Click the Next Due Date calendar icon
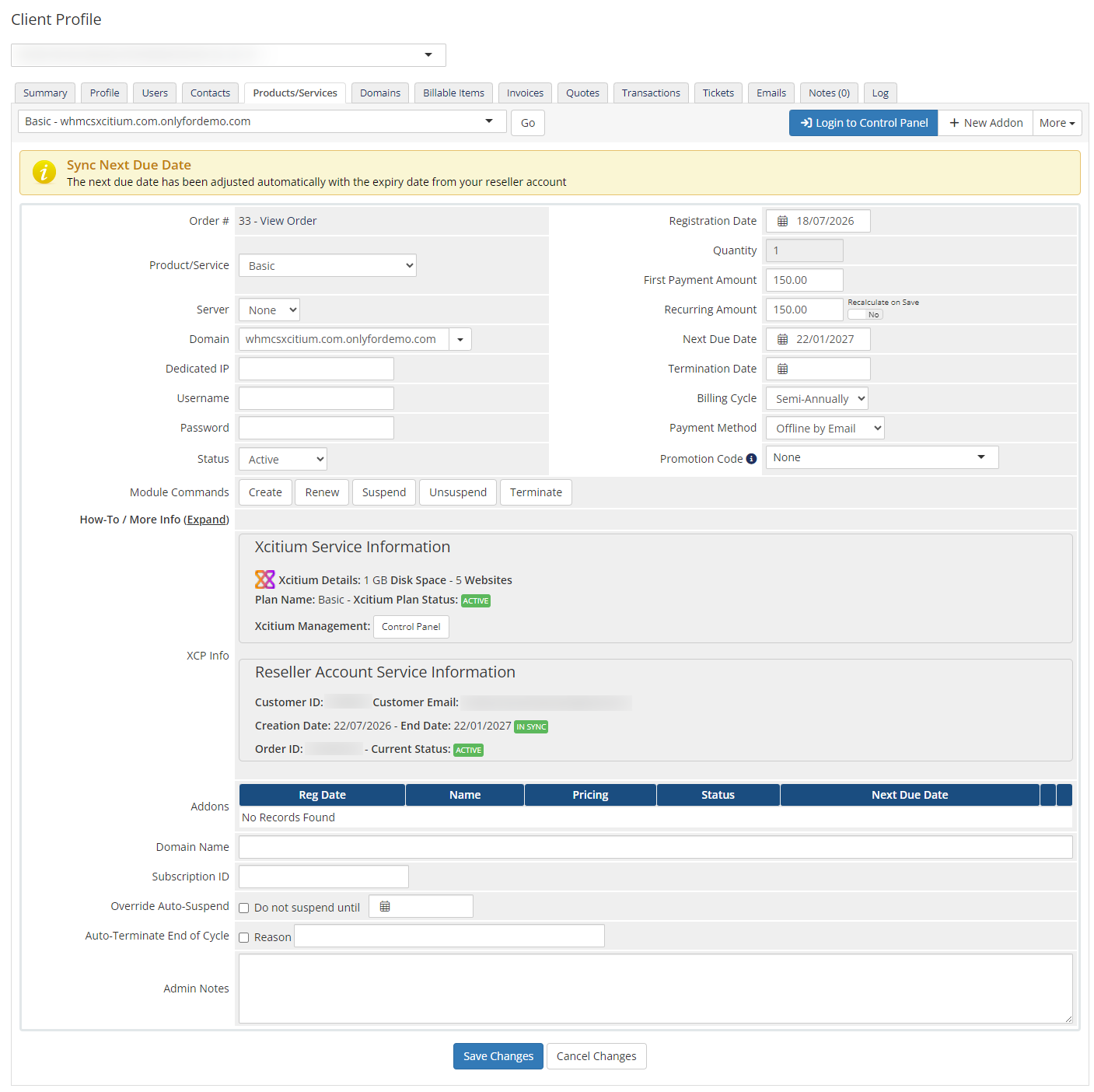The image size is (1094, 1092). 782,339
